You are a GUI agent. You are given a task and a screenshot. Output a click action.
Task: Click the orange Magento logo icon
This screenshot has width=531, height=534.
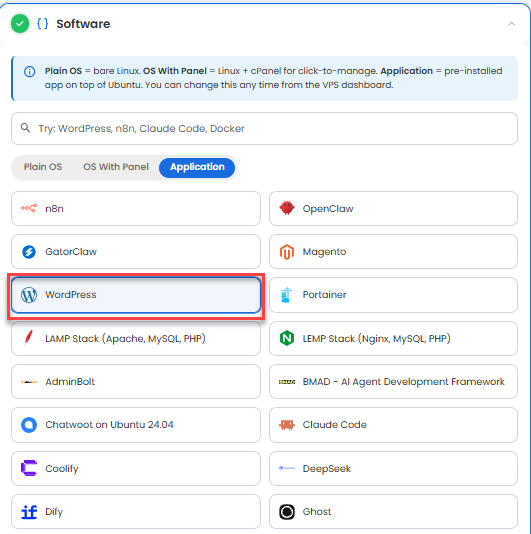tap(287, 252)
